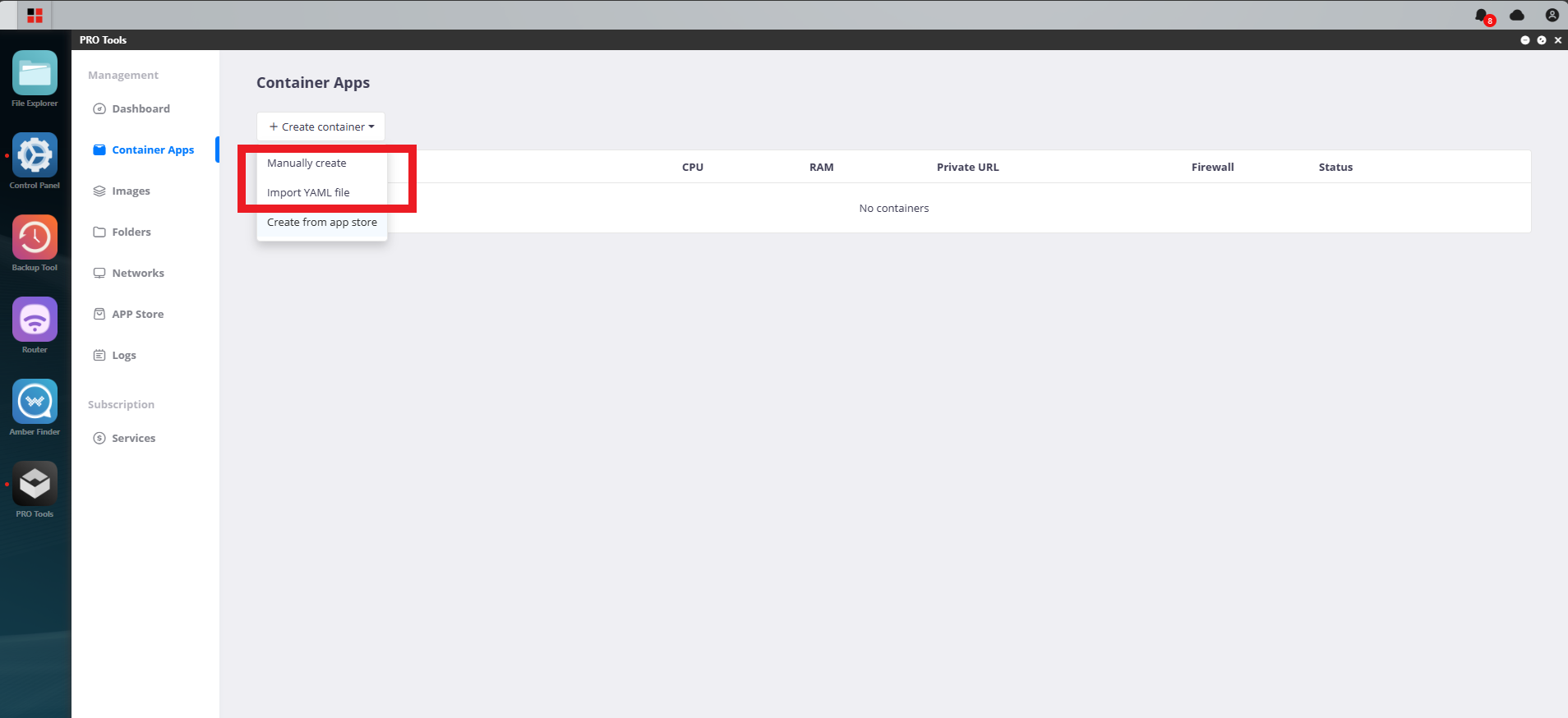This screenshot has width=1568, height=718.
Task: Click the Container Apps page heading
Action: pos(313,82)
